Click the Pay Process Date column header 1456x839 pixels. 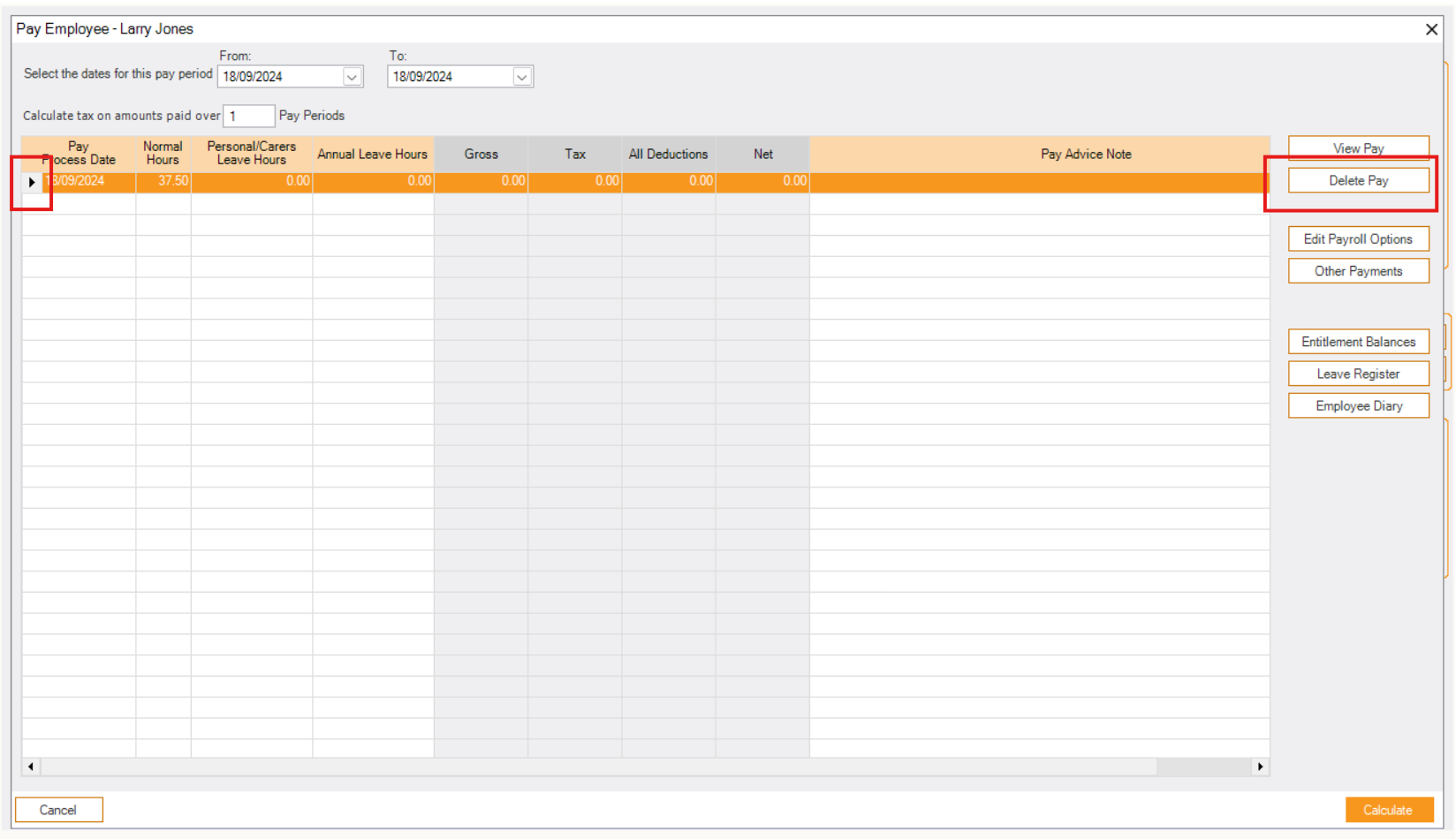click(x=79, y=154)
